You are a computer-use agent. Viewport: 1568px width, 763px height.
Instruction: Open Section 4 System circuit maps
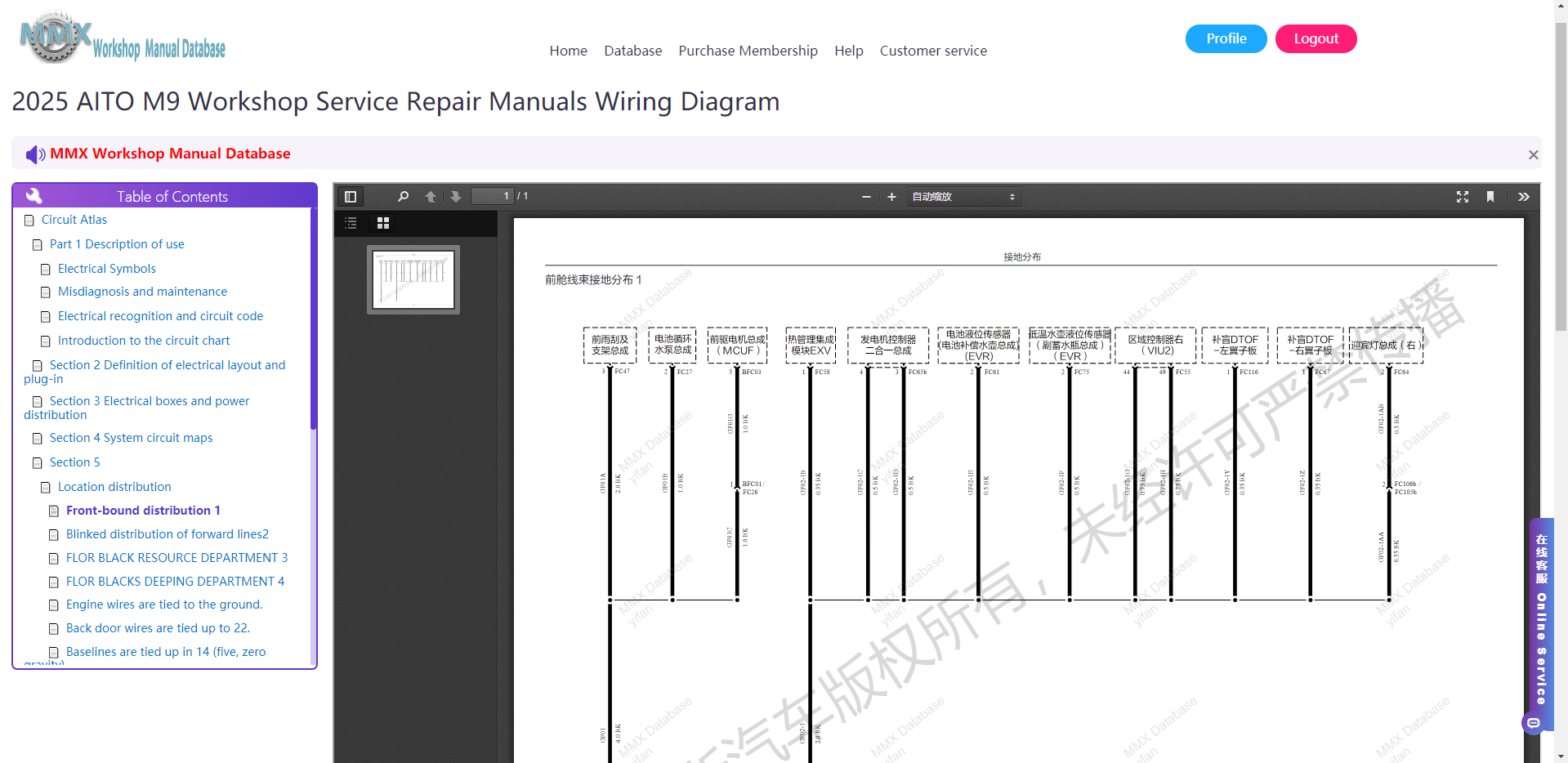point(132,438)
